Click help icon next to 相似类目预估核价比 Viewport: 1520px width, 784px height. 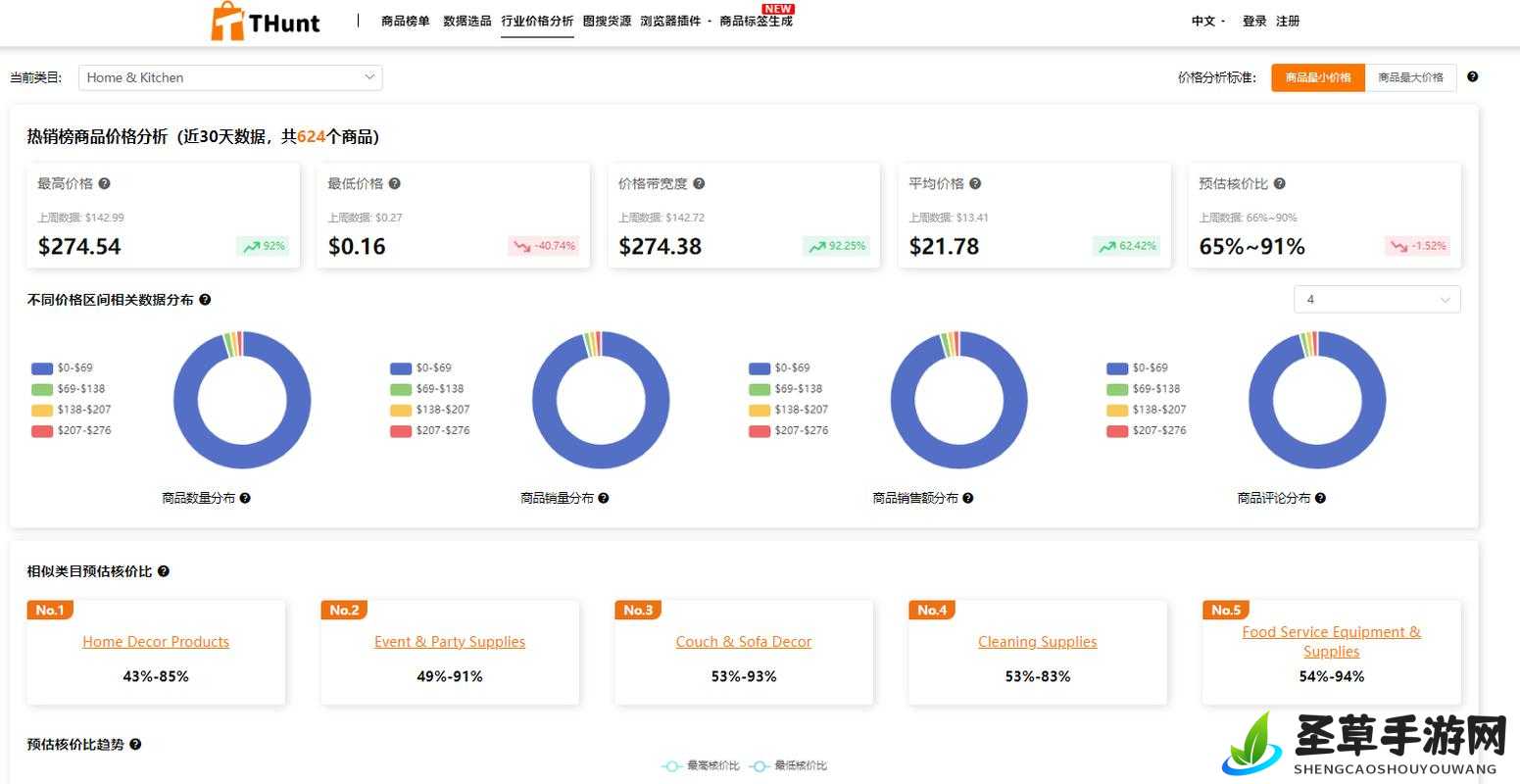(x=164, y=571)
